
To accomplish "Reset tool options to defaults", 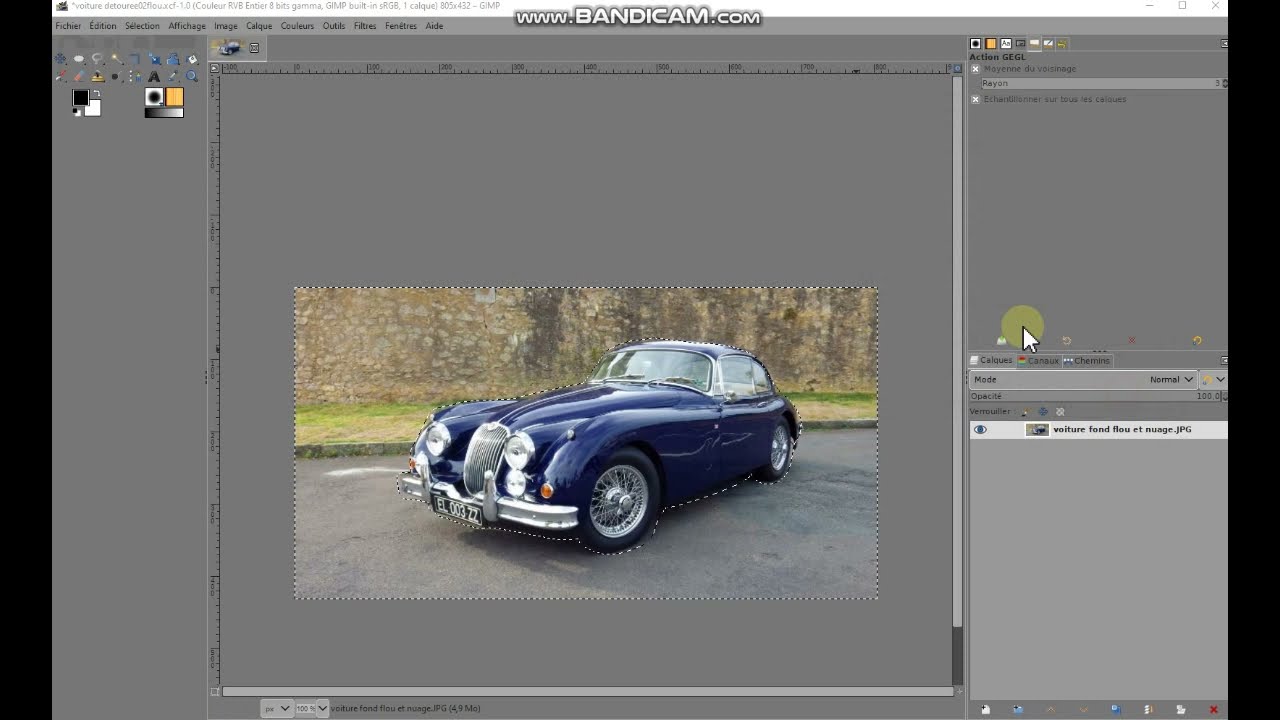I will tap(1197, 340).
